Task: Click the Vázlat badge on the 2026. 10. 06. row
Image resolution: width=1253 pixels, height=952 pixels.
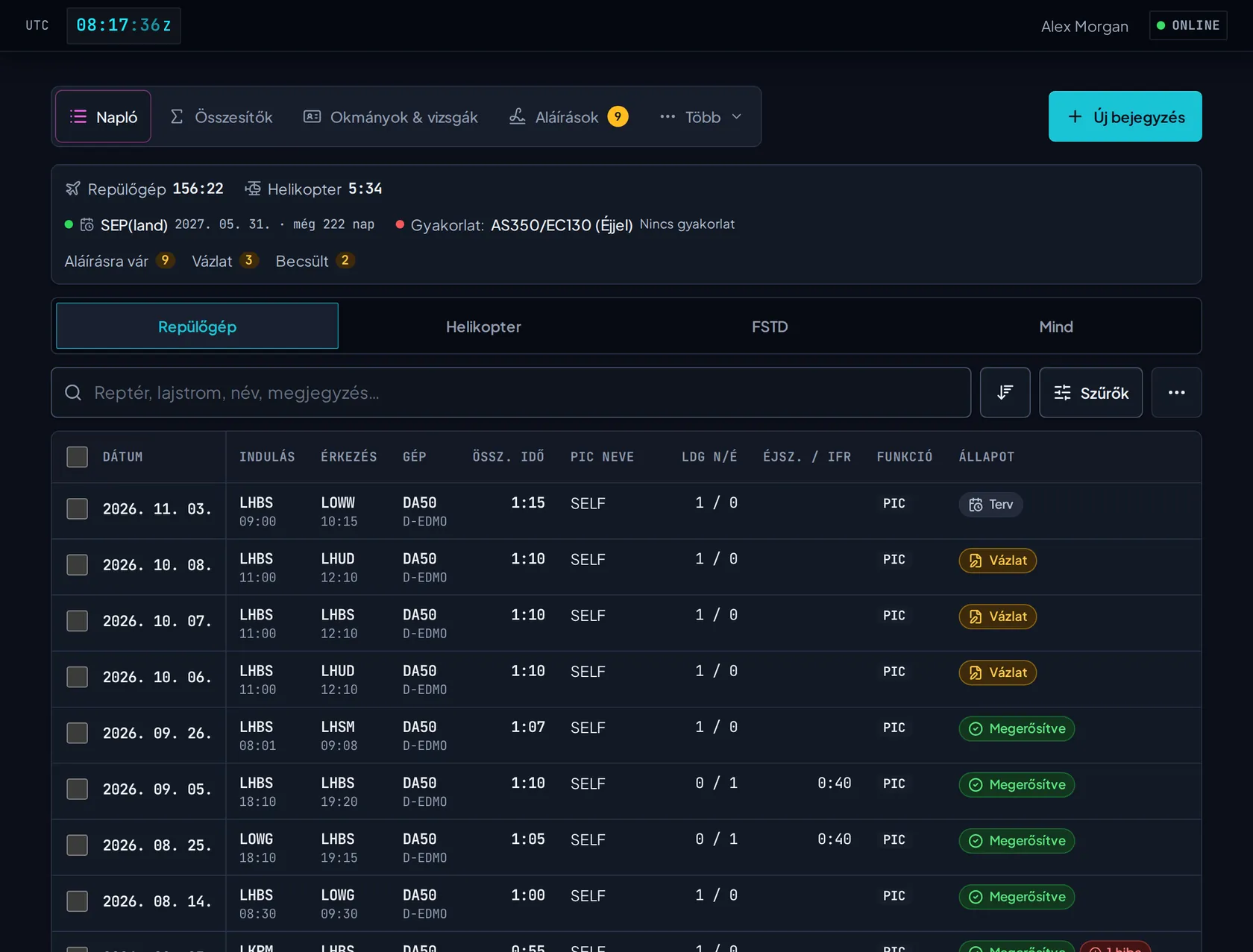Action: pos(997,672)
